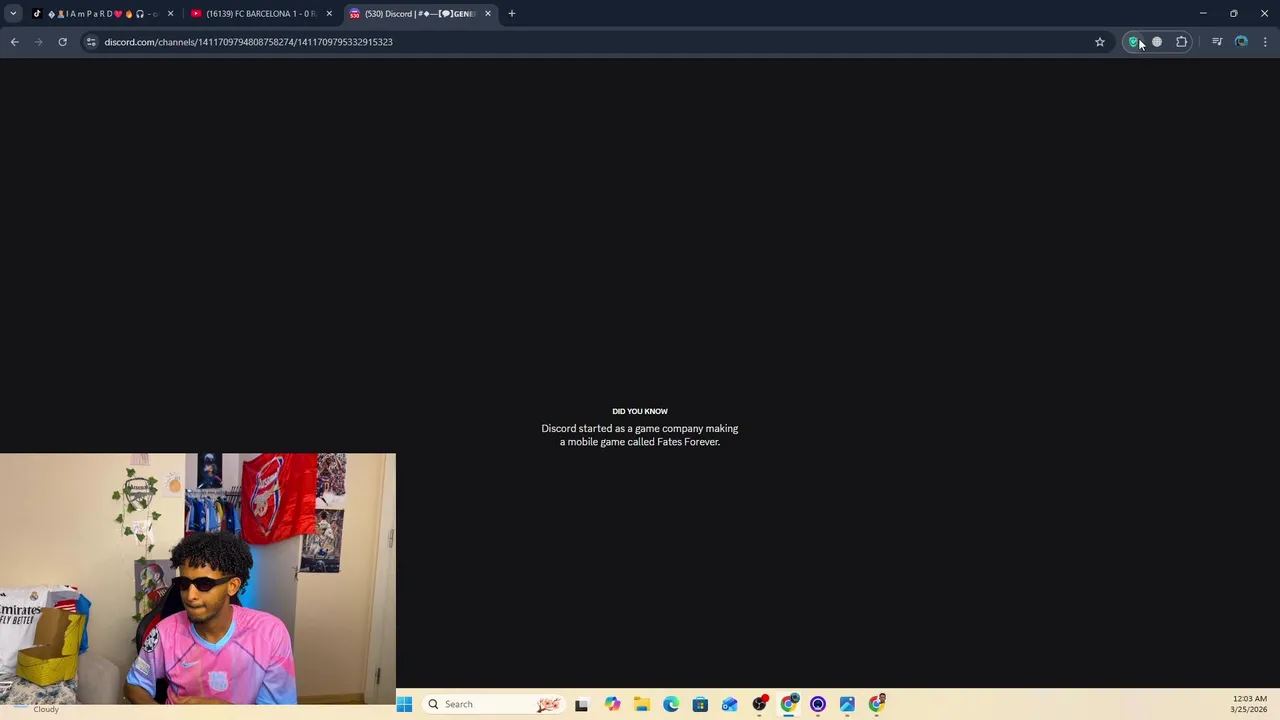Screen dimensions: 1280x720
Task: Open the Windows Start menu
Action: pyautogui.click(x=404, y=704)
